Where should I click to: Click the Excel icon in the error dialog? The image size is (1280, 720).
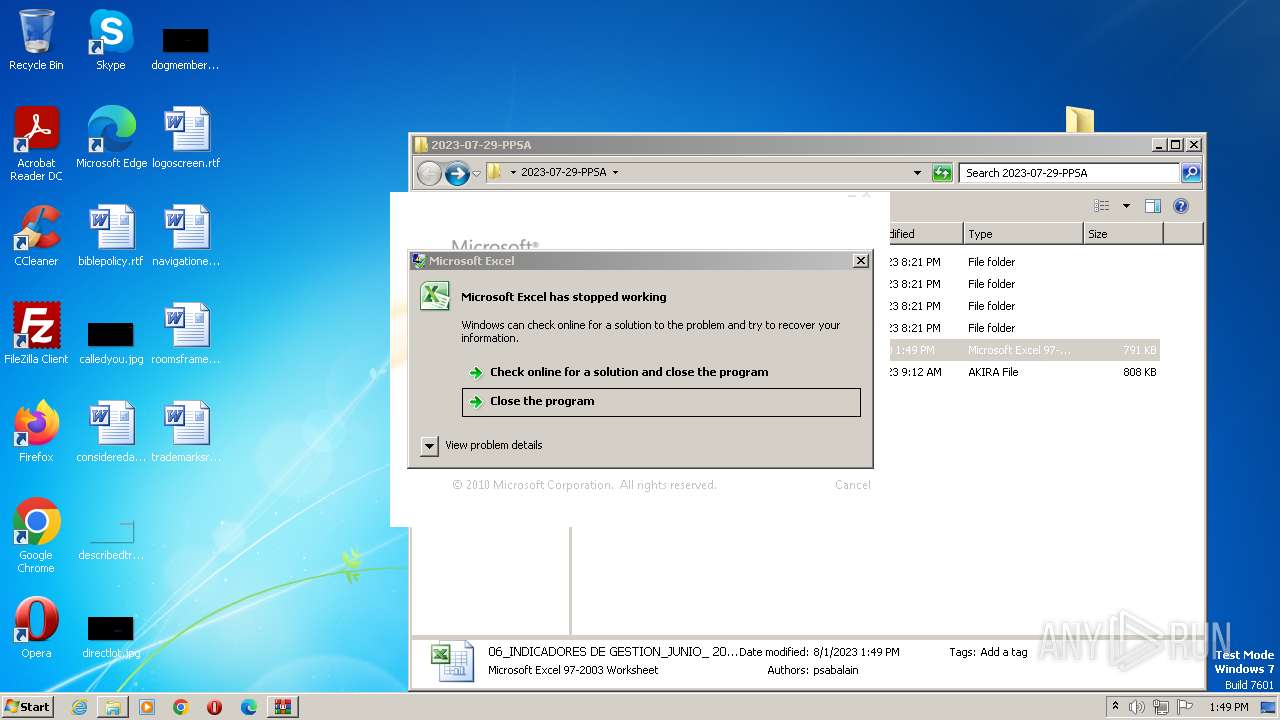[x=435, y=296]
